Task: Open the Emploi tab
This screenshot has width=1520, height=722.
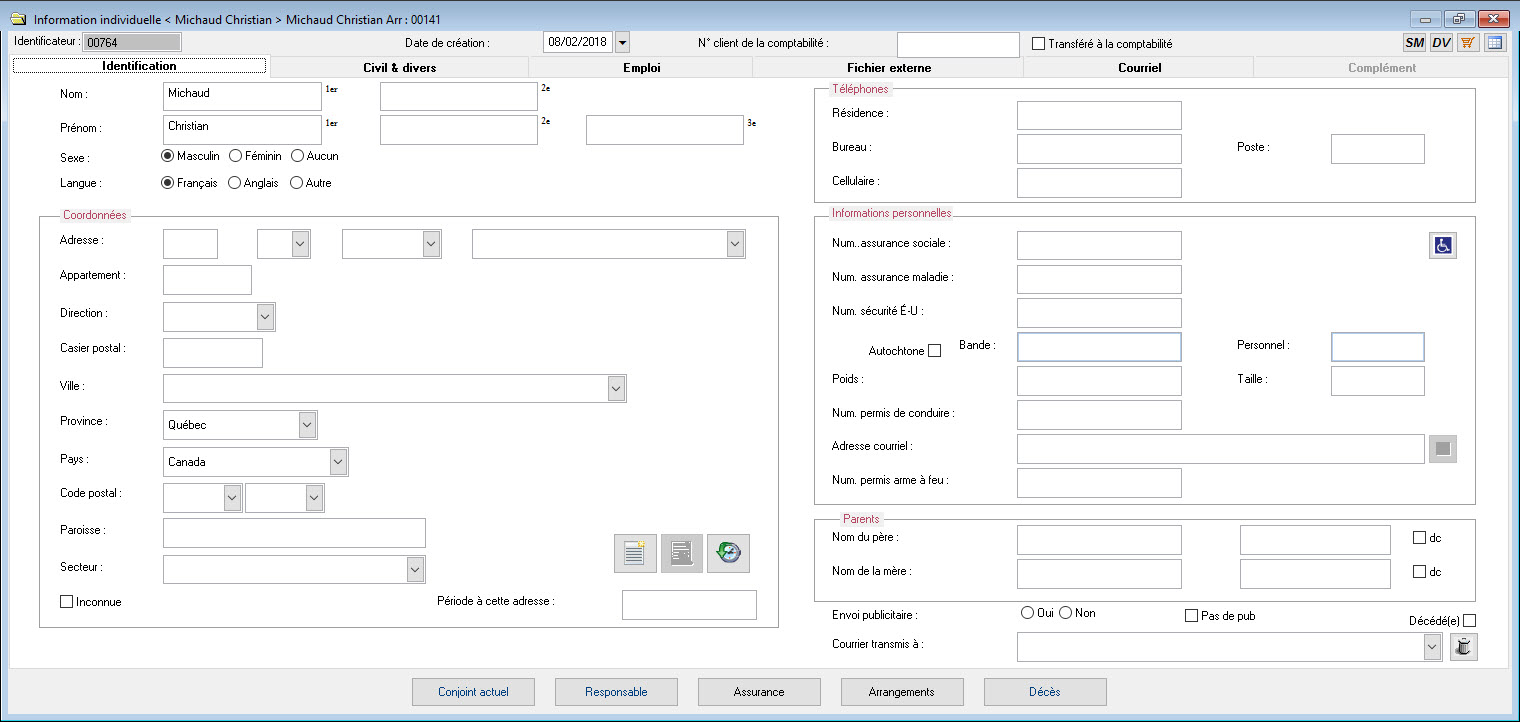Action: click(640, 68)
